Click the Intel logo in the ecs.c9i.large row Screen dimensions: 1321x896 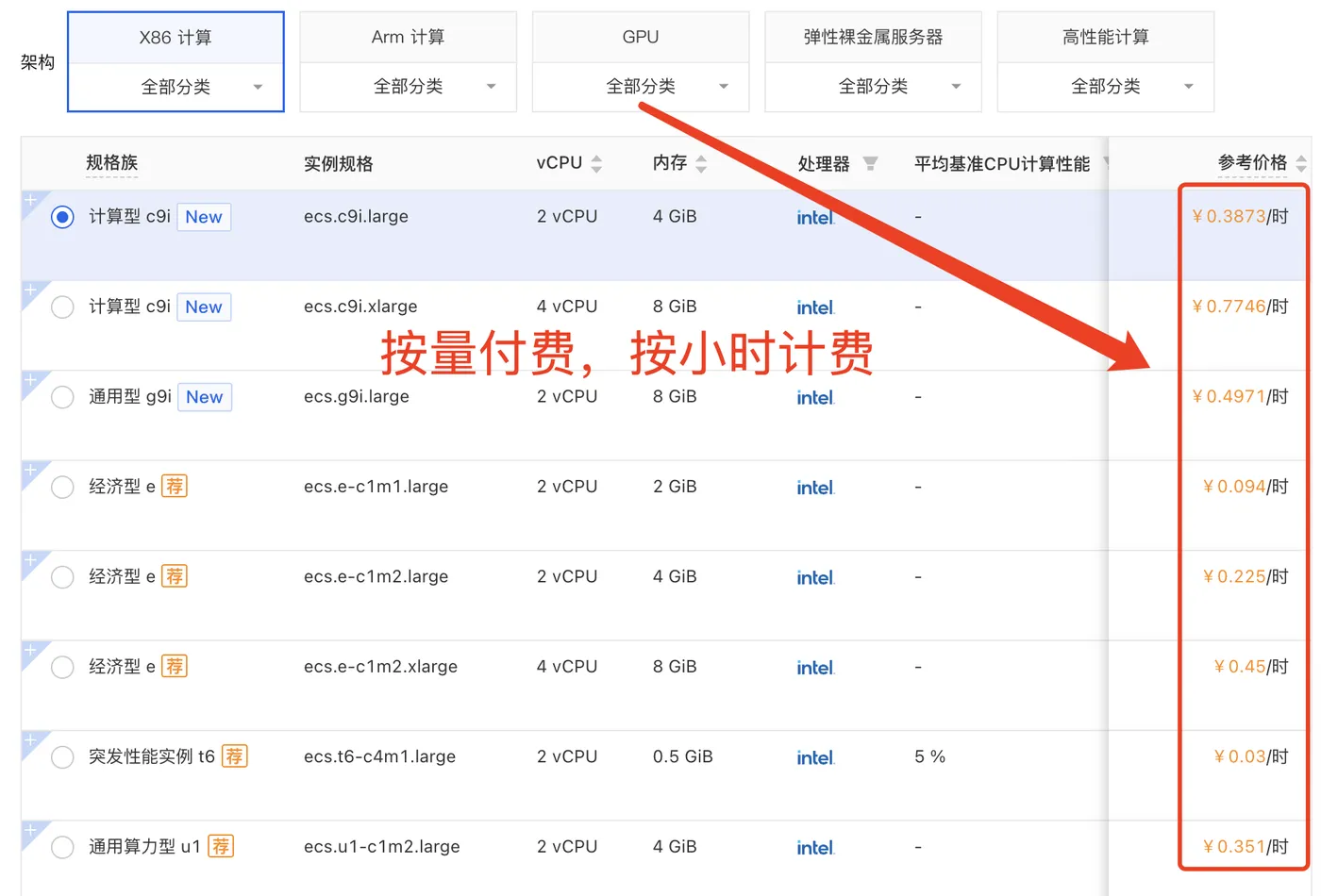pos(815,217)
